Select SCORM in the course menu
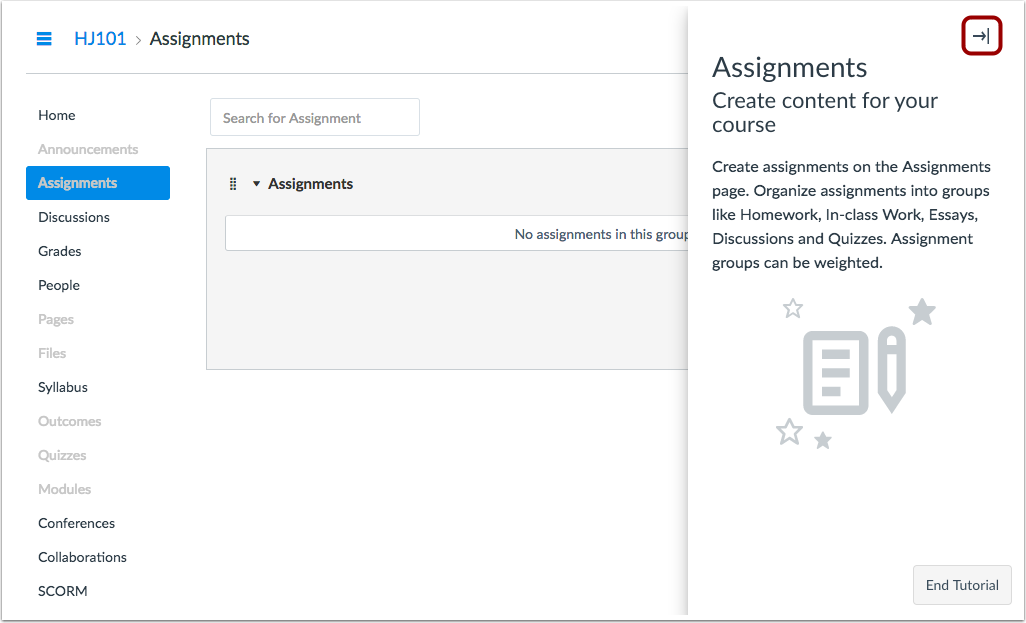Screen dimensions: 1026x623 point(62,591)
